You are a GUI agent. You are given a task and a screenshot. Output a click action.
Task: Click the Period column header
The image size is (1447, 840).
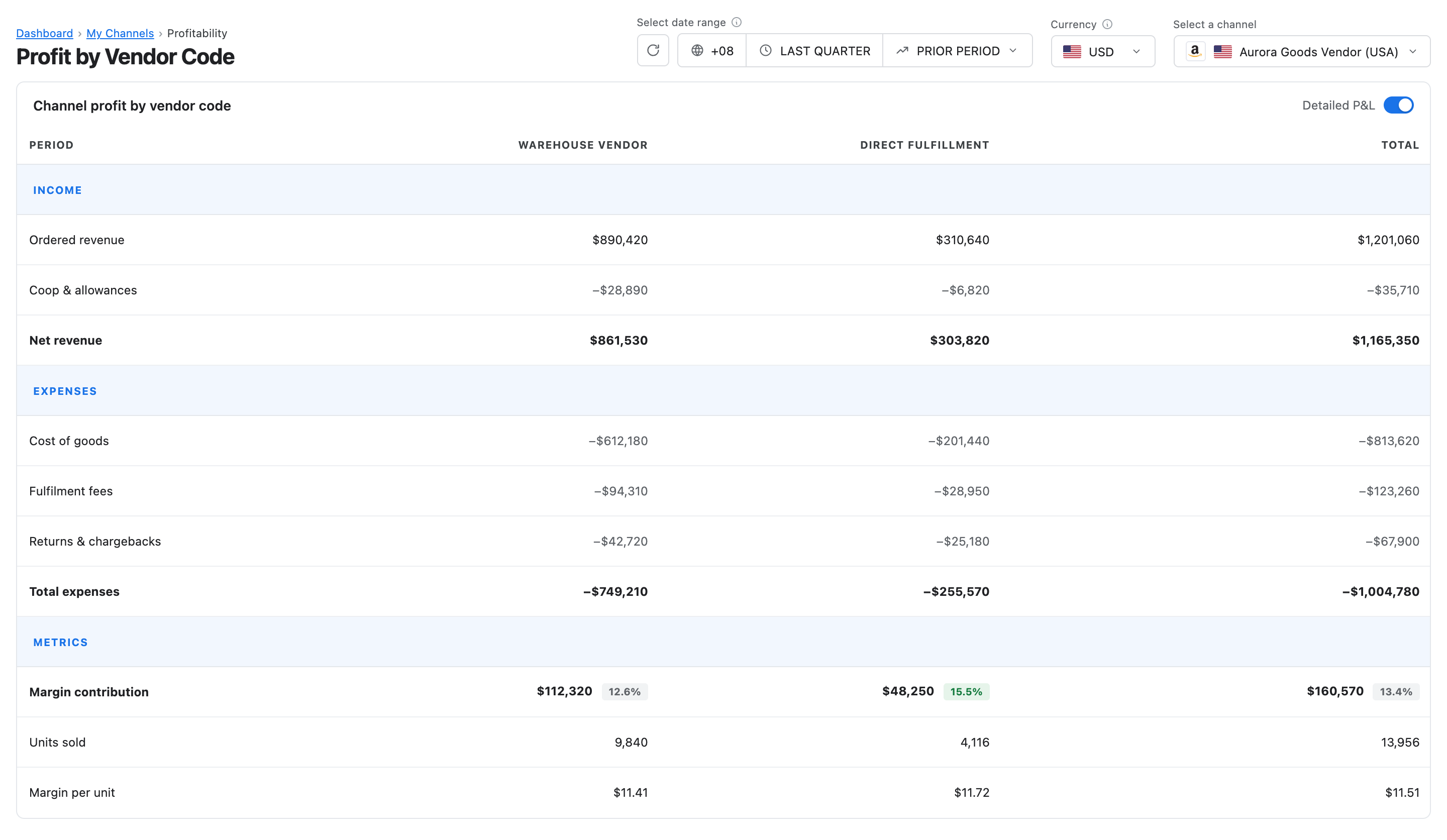tap(52, 145)
